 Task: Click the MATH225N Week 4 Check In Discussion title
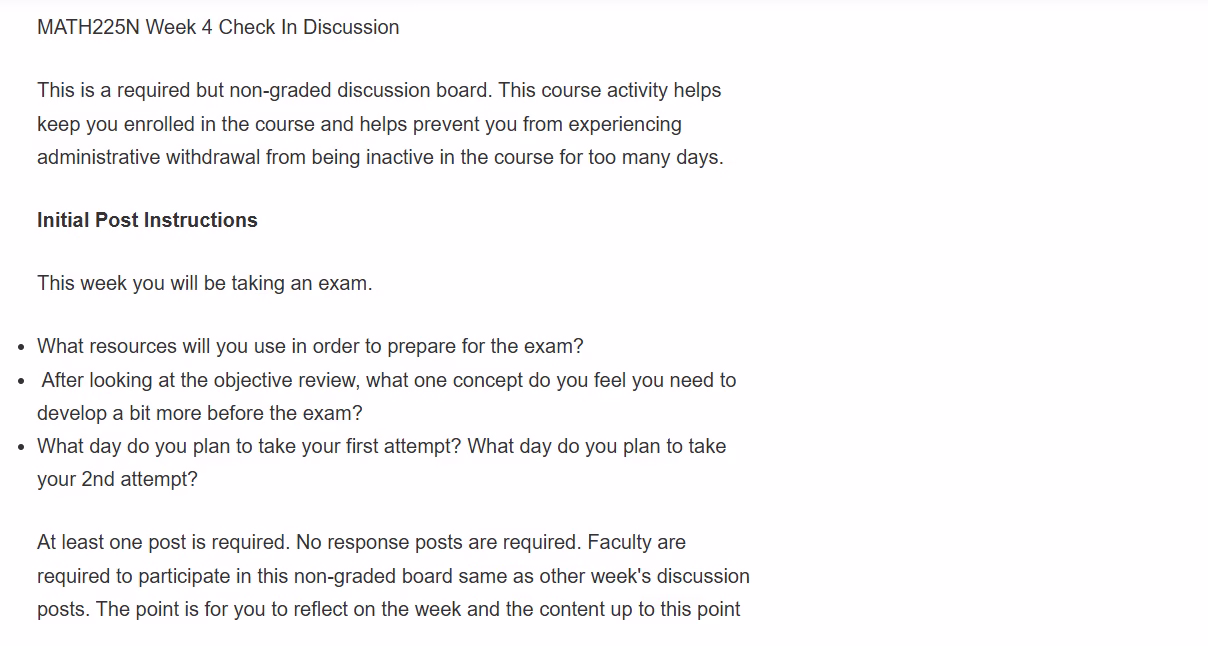218,28
